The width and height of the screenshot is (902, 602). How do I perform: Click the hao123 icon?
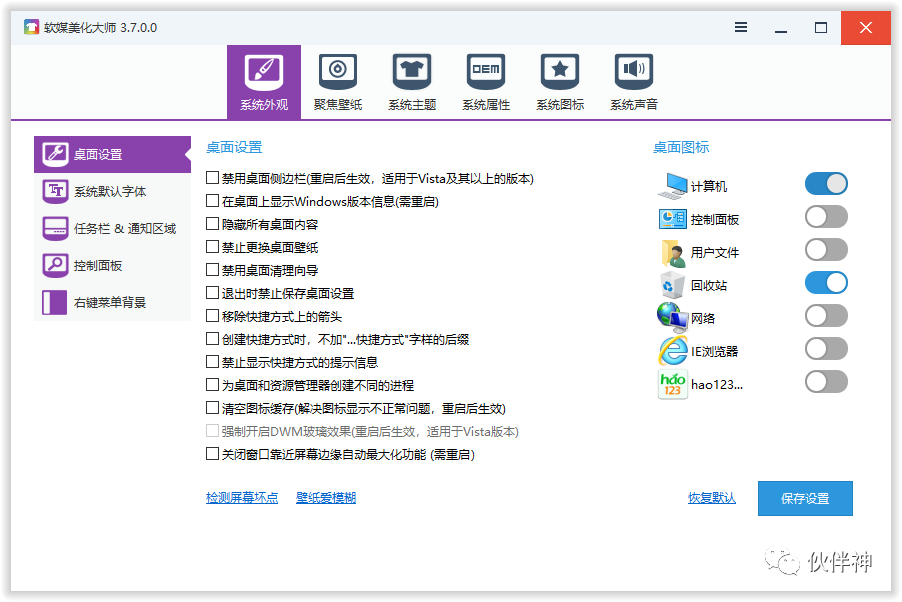coord(672,384)
